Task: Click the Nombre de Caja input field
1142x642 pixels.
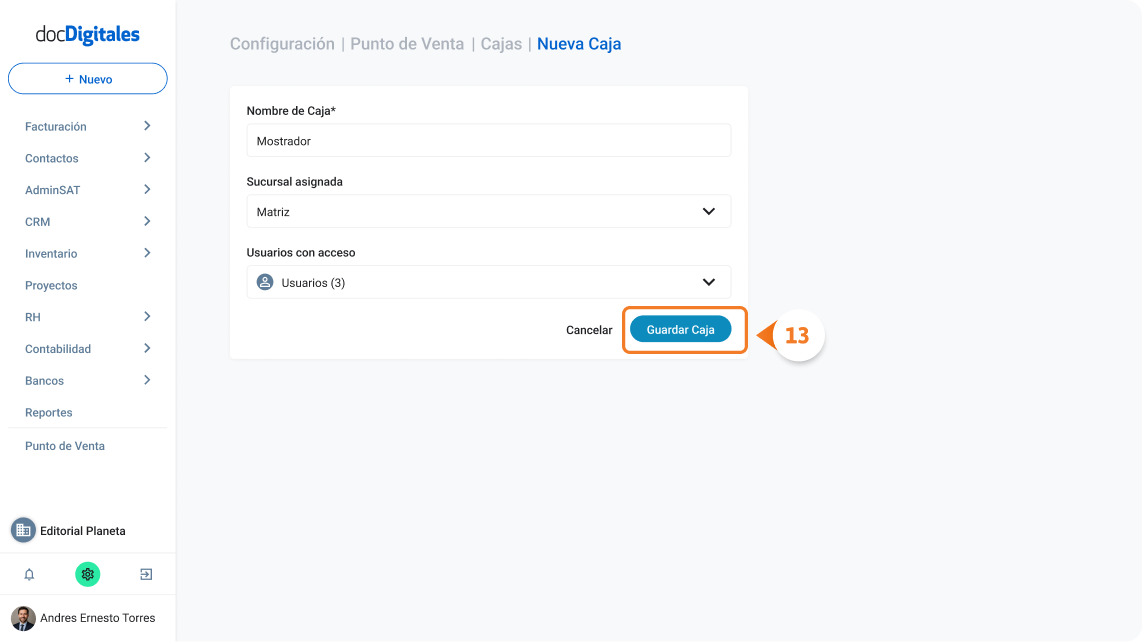Action: 489,141
